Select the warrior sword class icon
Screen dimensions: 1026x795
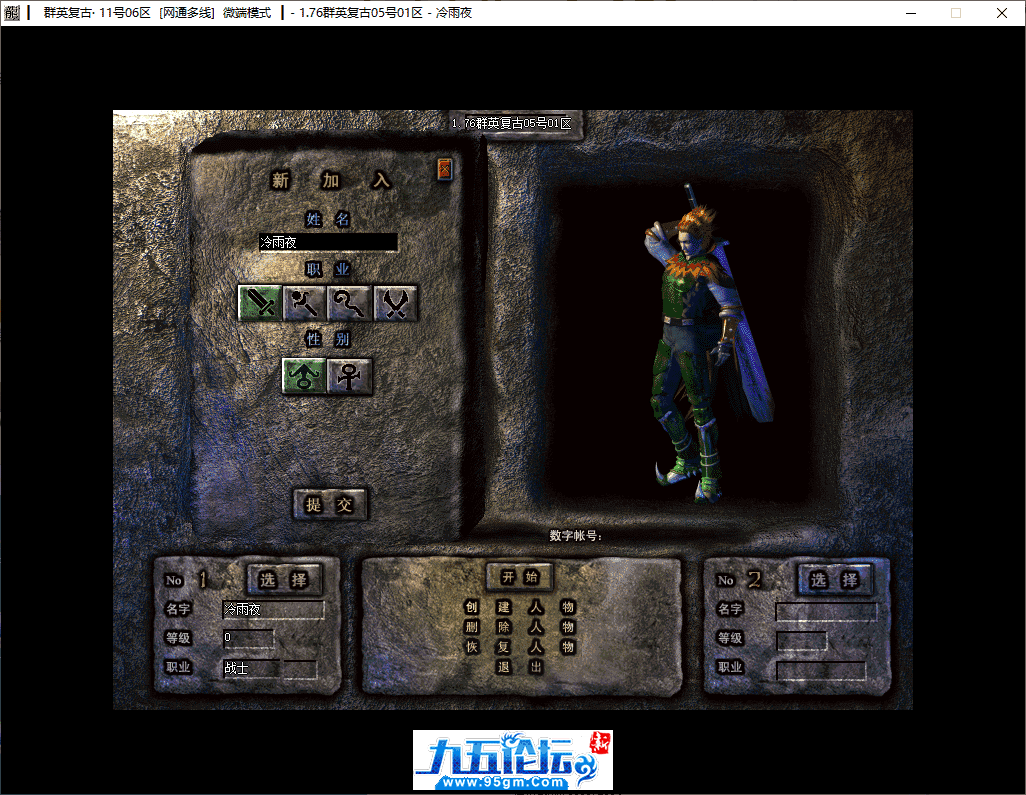[260, 303]
